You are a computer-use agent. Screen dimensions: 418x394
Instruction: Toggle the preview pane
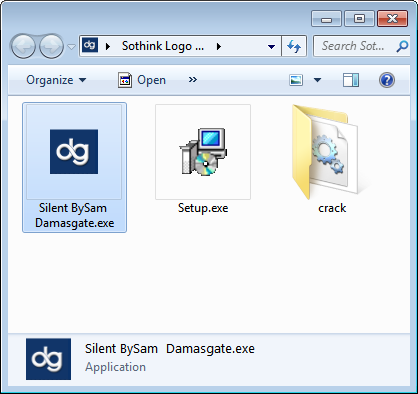click(x=351, y=80)
